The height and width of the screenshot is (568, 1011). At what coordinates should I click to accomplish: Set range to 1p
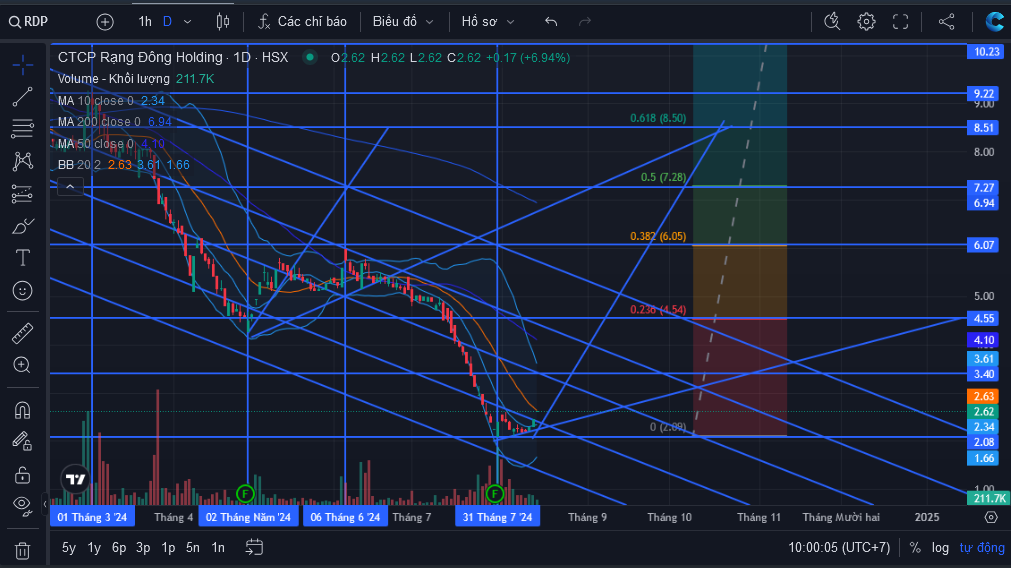point(168,548)
